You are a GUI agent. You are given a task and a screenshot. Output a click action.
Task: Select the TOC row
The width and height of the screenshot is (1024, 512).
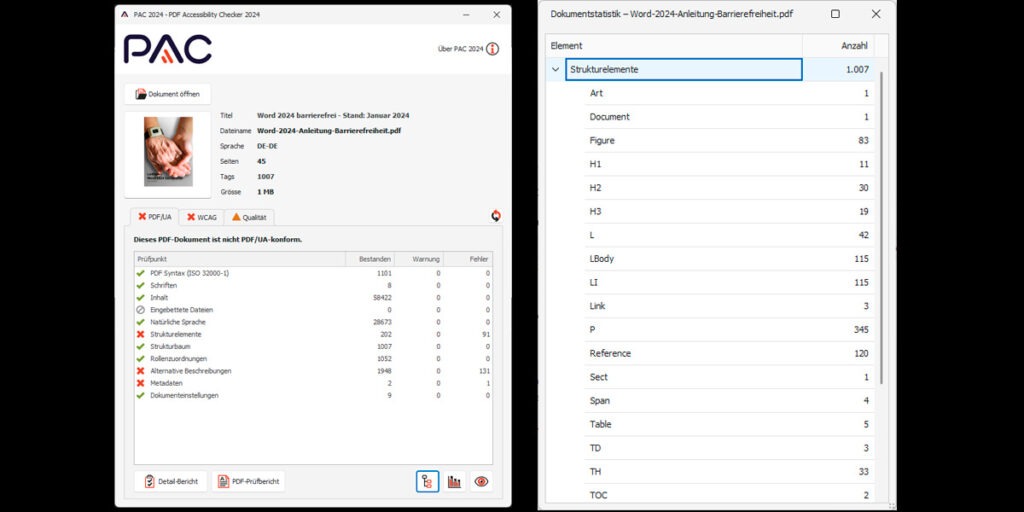pyautogui.click(x=729, y=495)
